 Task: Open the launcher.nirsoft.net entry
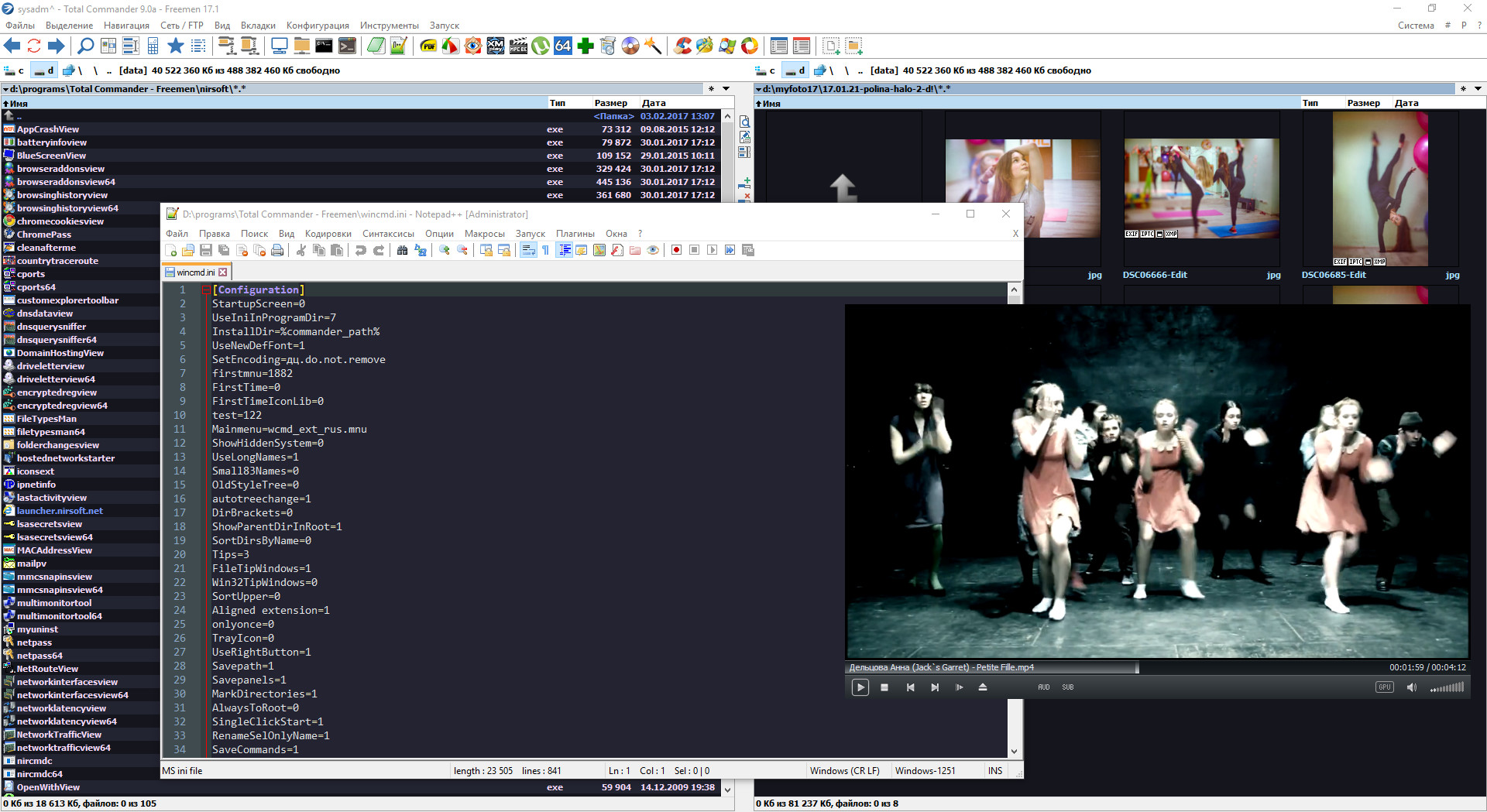(x=60, y=511)
